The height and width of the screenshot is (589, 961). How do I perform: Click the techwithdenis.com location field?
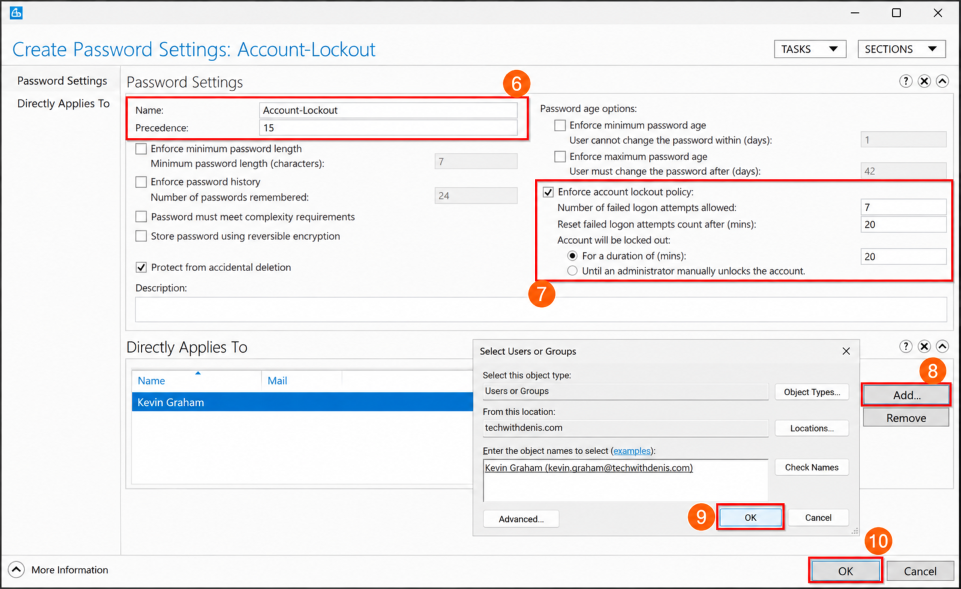625,428
